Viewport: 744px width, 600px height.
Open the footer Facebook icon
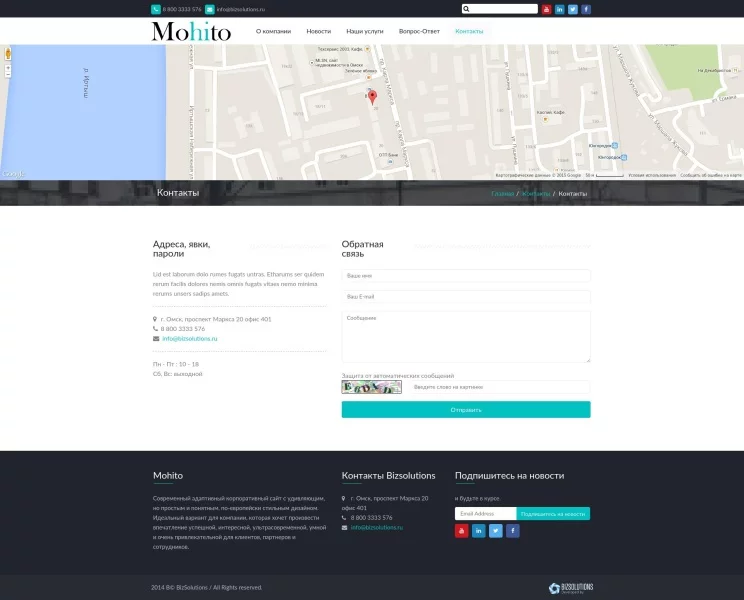pos(513,531)
